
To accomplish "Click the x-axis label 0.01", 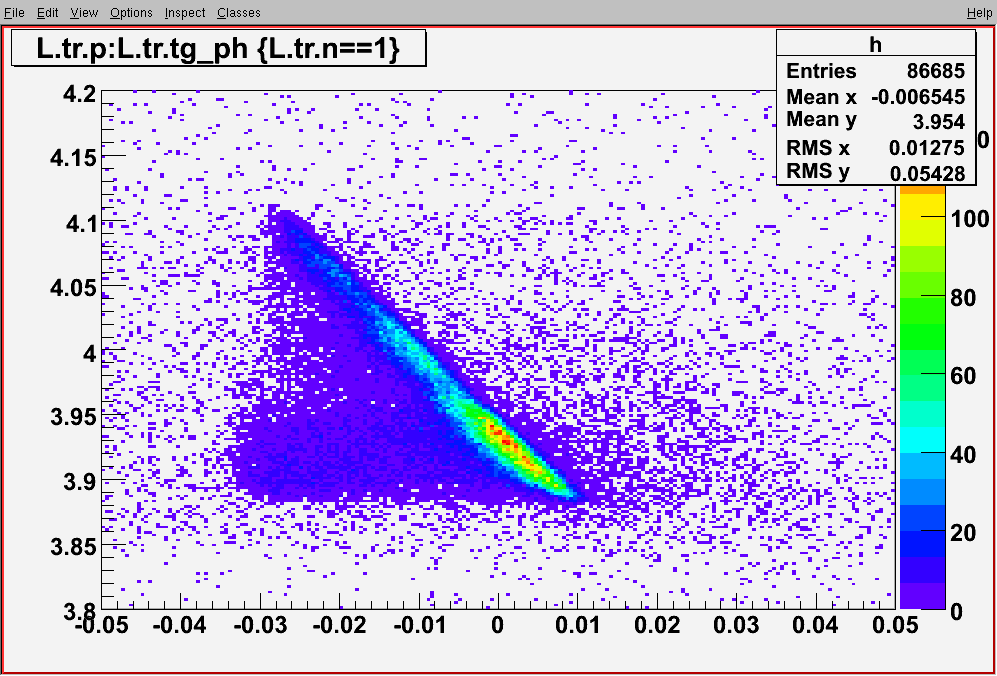I will 579,626.
